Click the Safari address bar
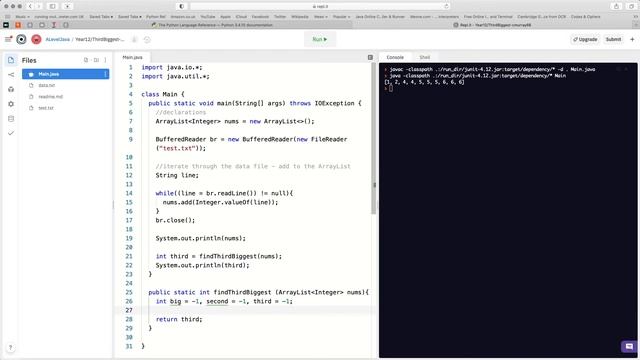The image size is (640, 360). [320, 7]
